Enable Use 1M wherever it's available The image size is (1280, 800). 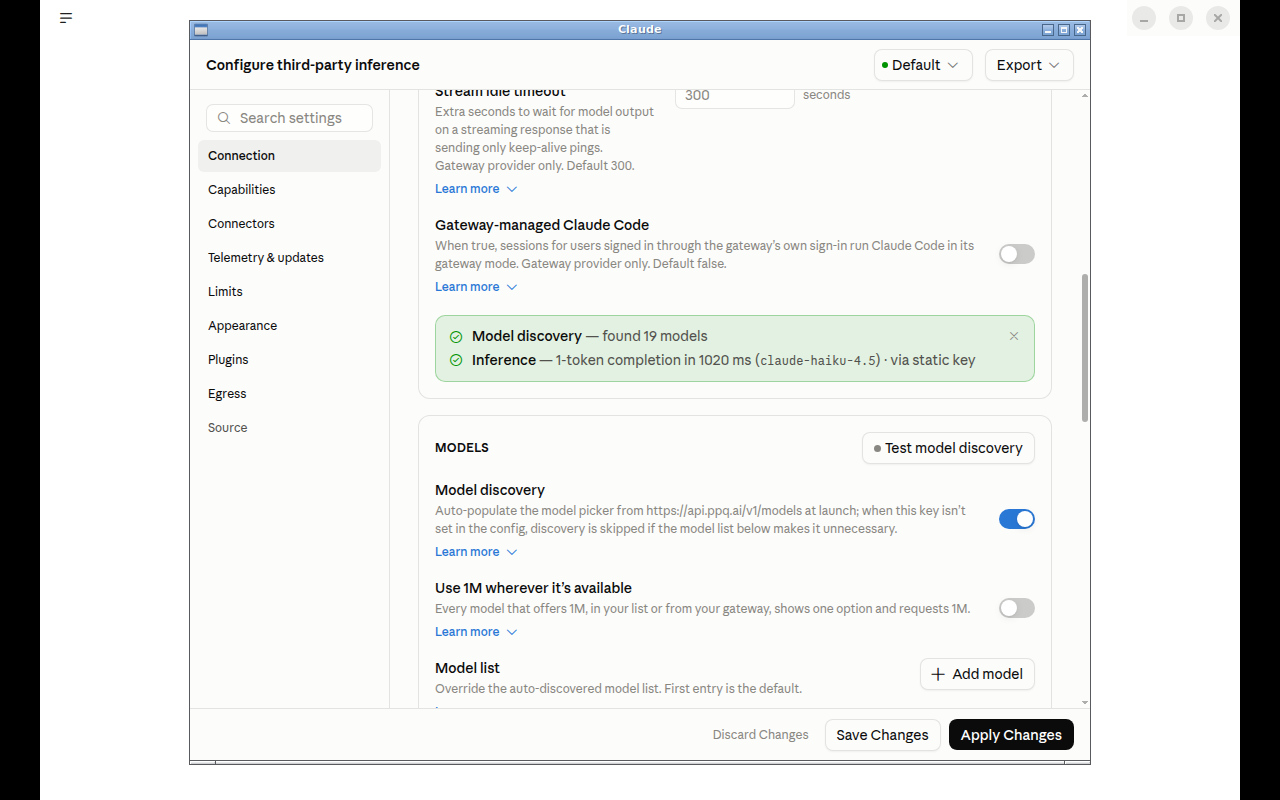click(x=1017, y=608)
